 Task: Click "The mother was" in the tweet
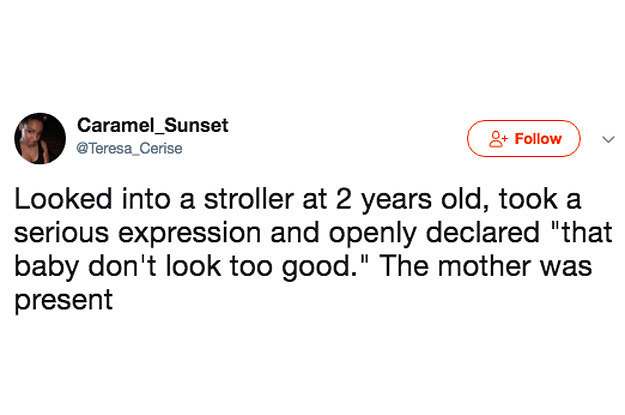click(487, 266)
